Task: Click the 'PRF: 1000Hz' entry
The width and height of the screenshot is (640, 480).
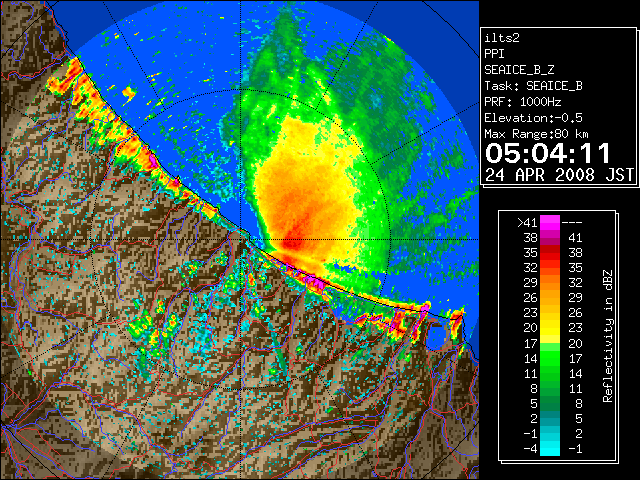Action: pyautogui.click(x=523, y=102)
